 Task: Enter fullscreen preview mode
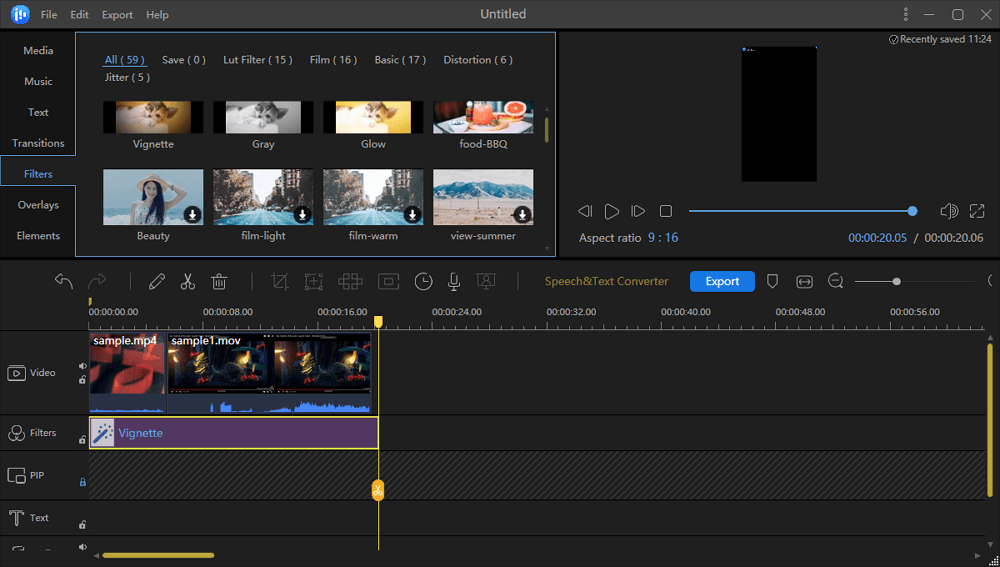pos(976,211)
